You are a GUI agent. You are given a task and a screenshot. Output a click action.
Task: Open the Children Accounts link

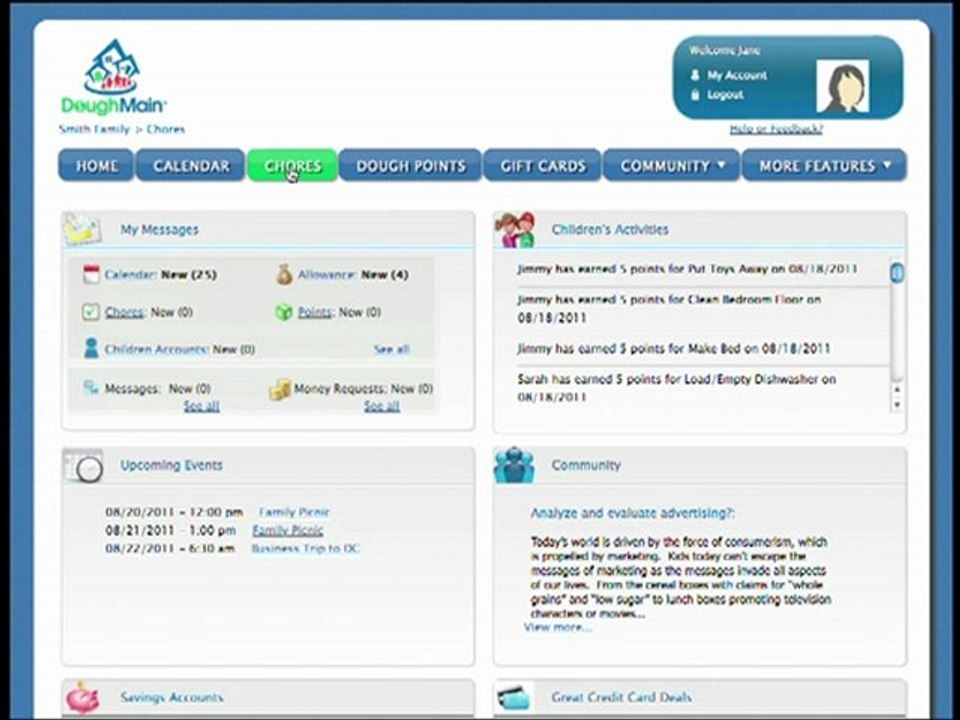pos(156,349)
